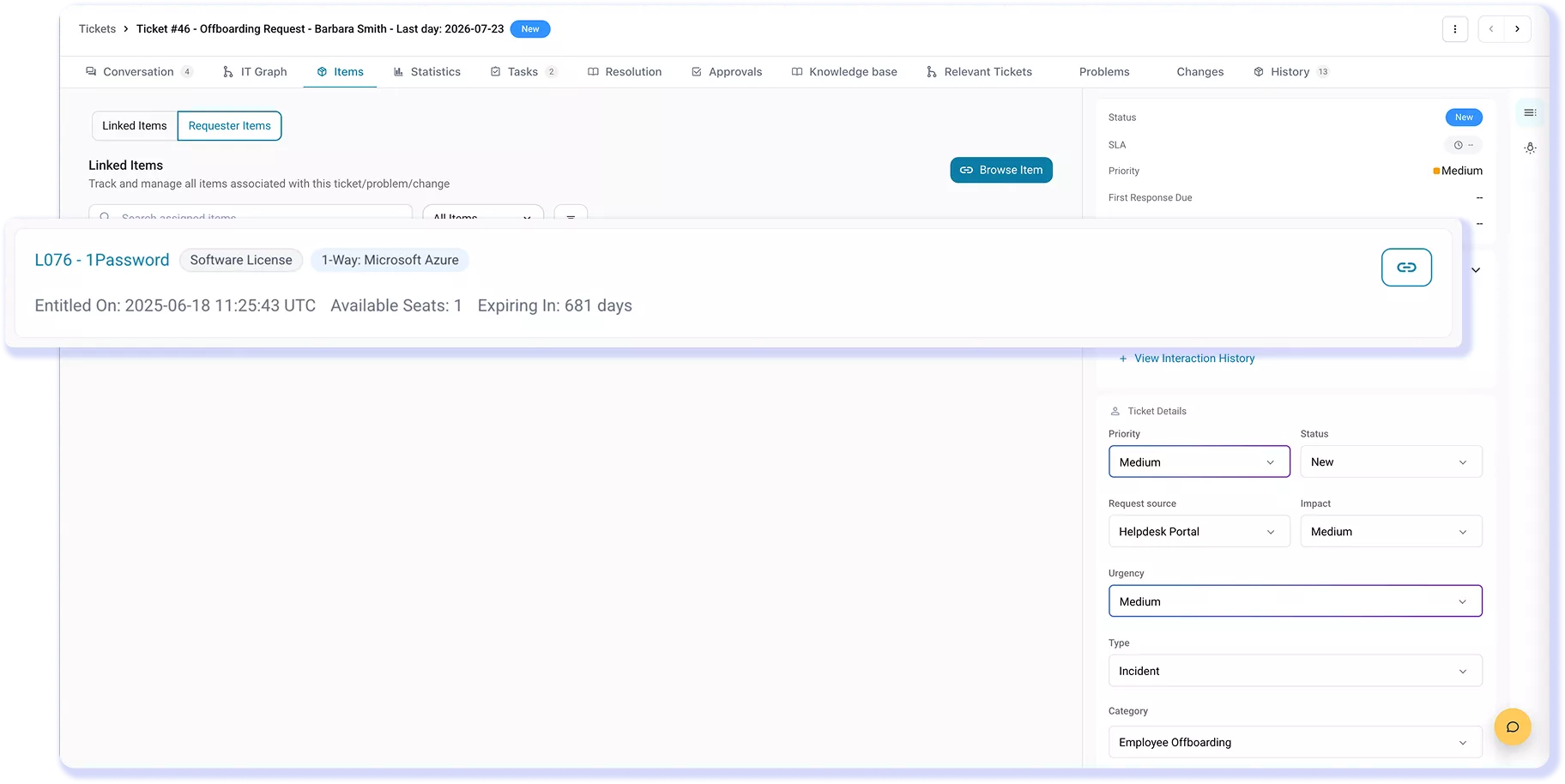Click the search assigned items field

[251, 212]
